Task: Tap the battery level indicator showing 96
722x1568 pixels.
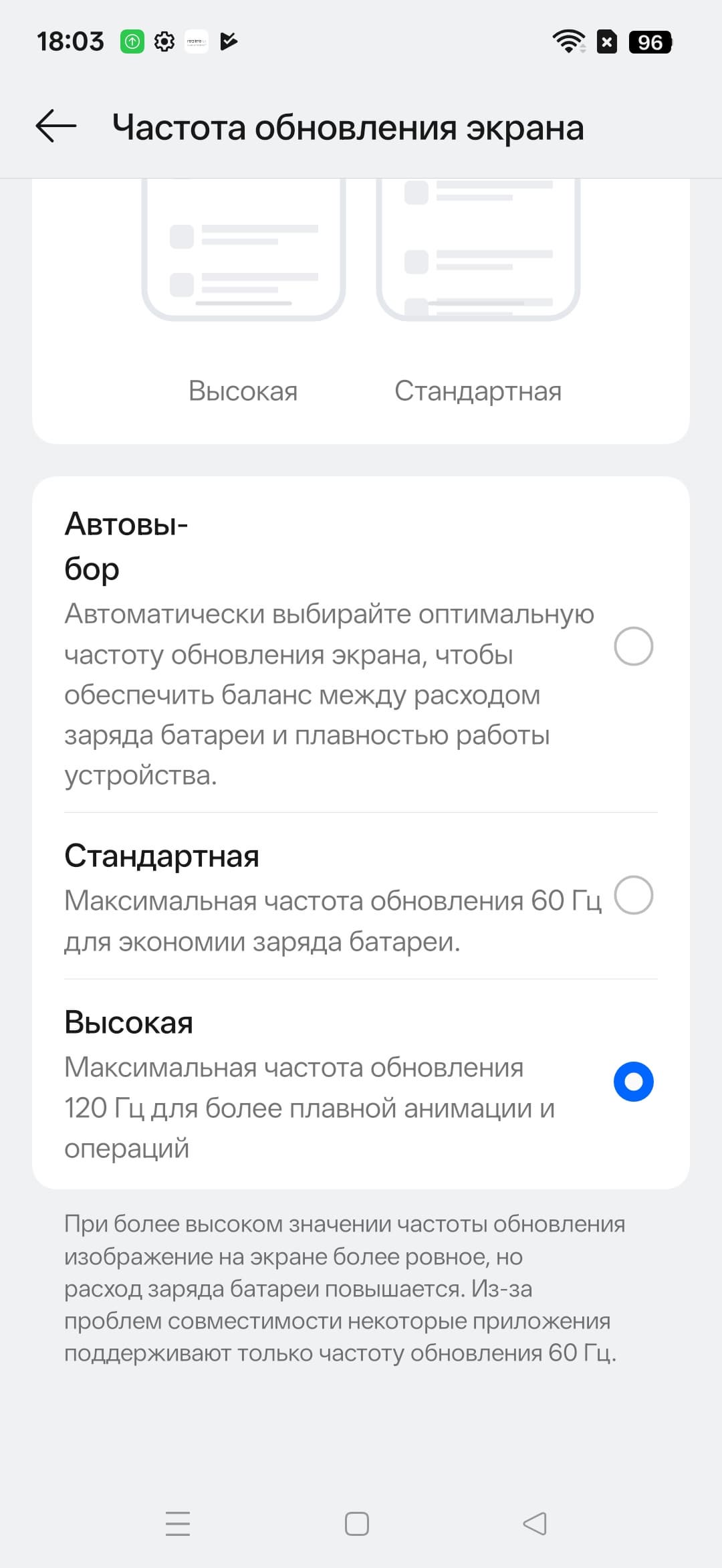Action: (650, 42)
